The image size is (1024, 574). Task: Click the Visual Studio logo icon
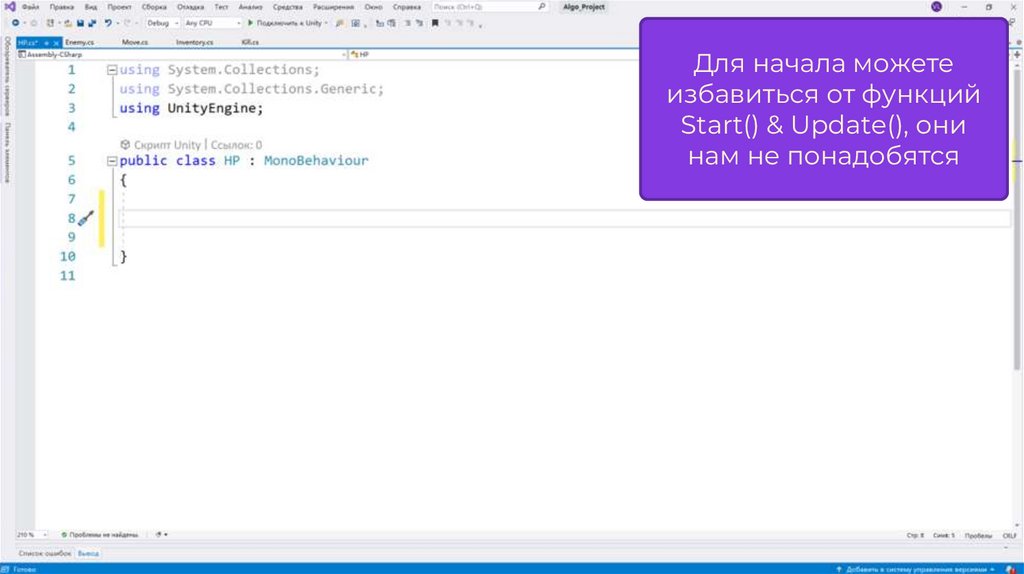pos(10,7)
